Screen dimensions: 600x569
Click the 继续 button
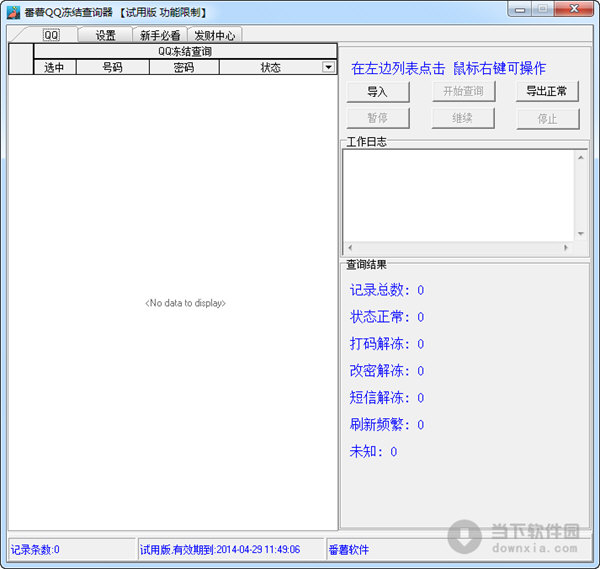click(x=463, y=118)
